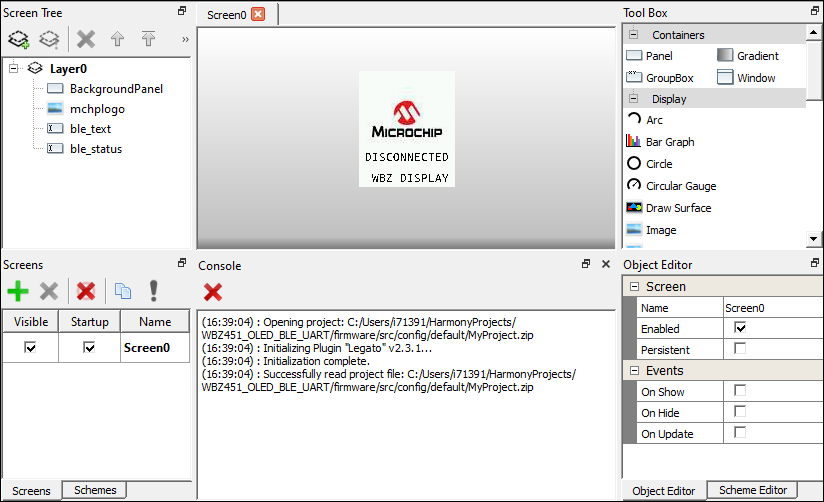The height and width of the screenshot is (502, 824).
Task: Select ble_status label in the tree
Action: coord(96,149)
